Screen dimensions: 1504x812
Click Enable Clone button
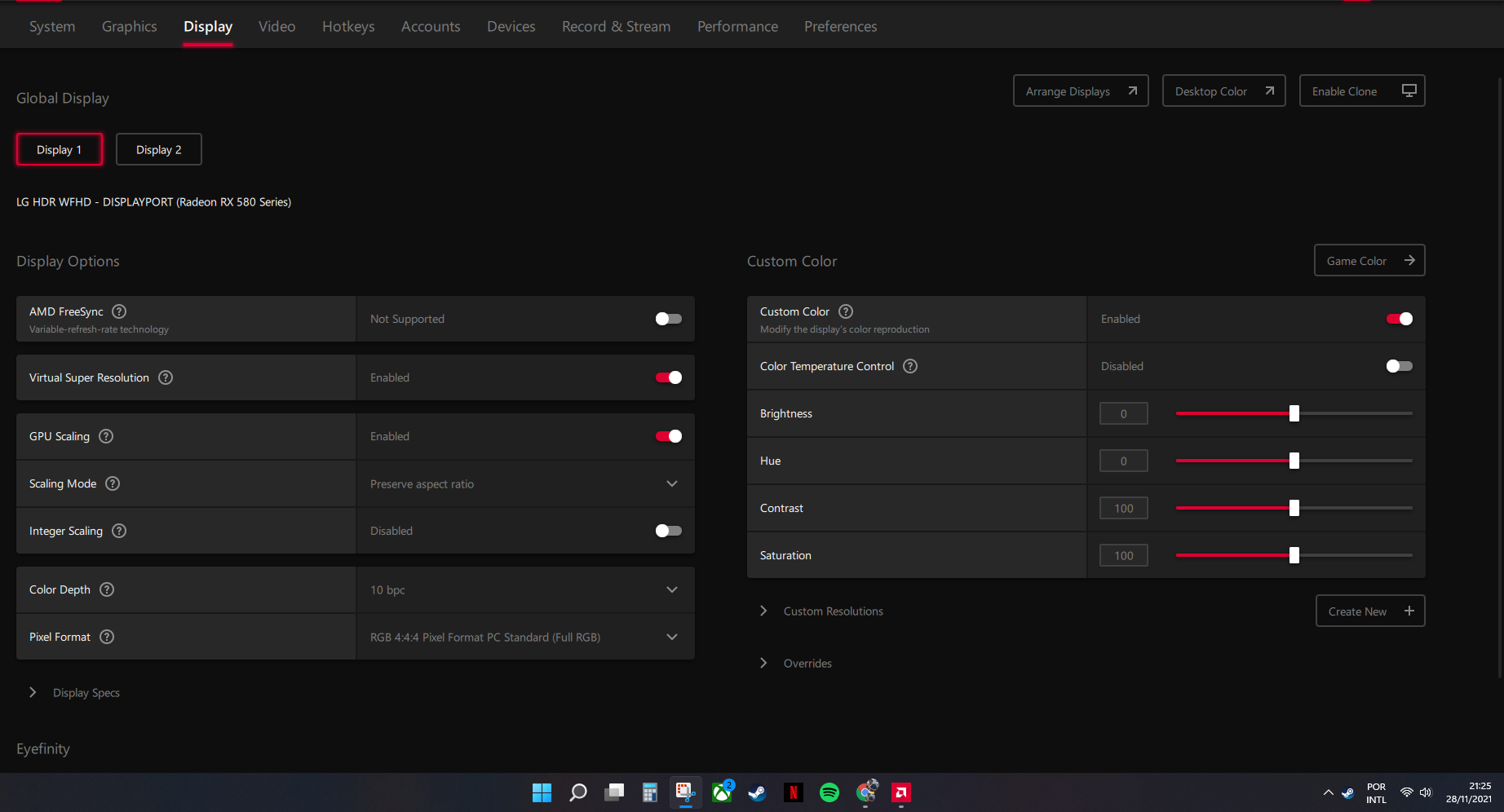1362,90
